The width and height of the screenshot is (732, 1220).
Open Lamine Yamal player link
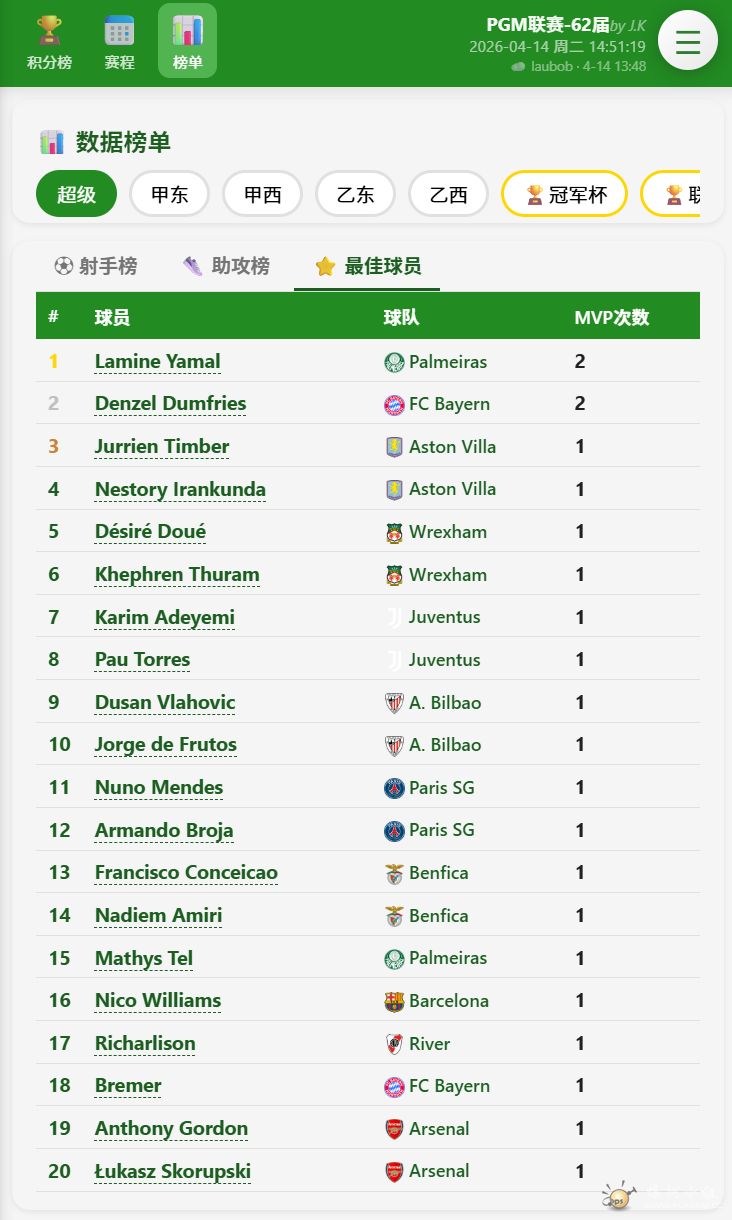tap(157, 362)
